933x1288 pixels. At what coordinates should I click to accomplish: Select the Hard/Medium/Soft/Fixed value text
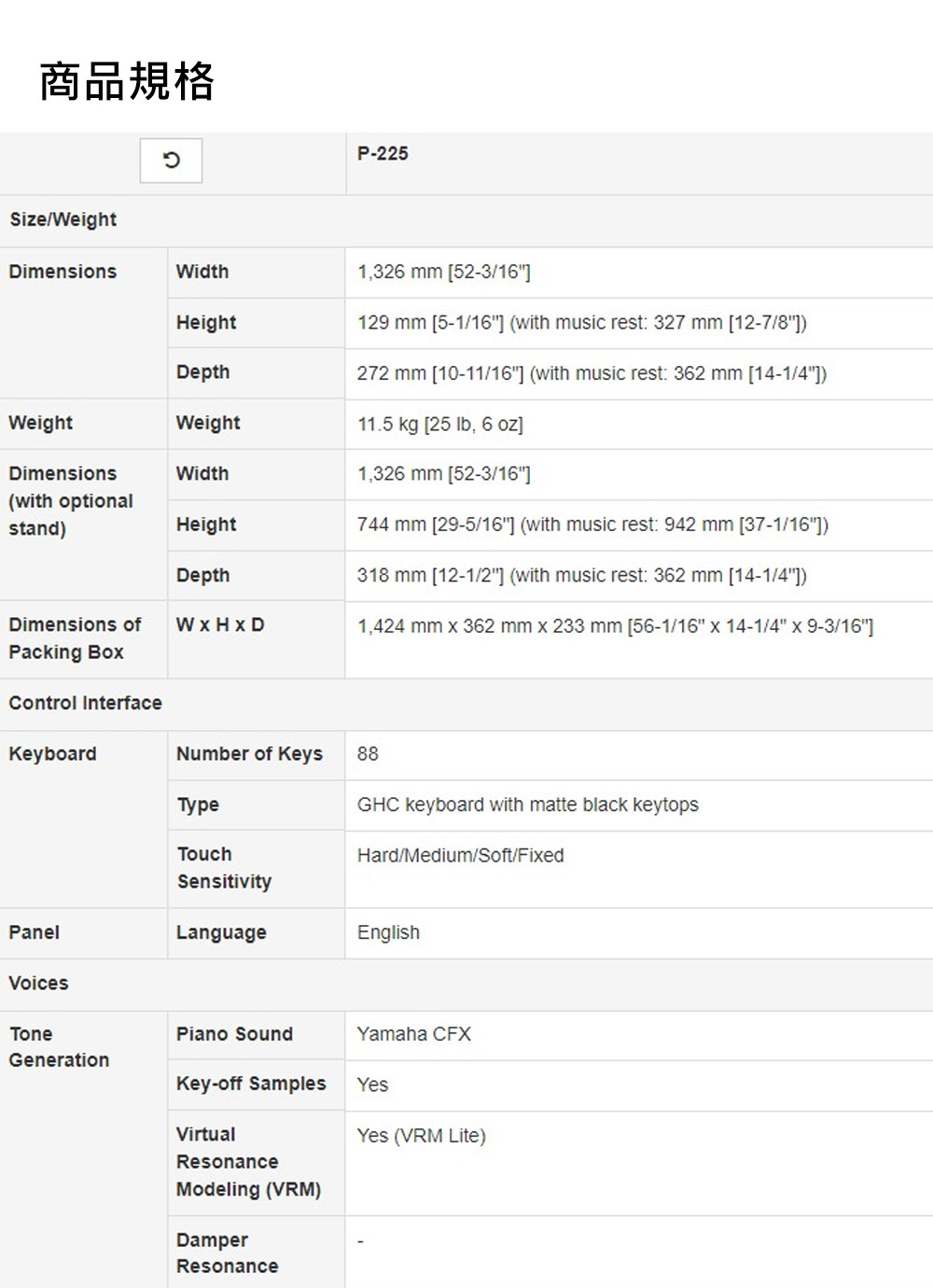(460, 855)
